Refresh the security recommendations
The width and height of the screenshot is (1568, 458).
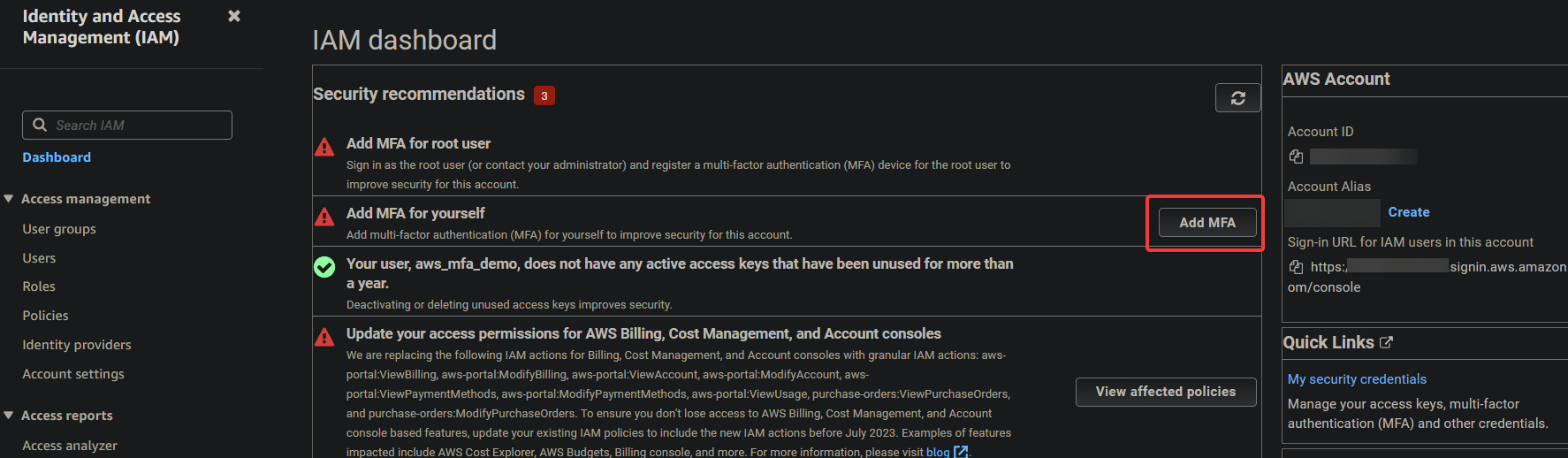[1238, 97]
